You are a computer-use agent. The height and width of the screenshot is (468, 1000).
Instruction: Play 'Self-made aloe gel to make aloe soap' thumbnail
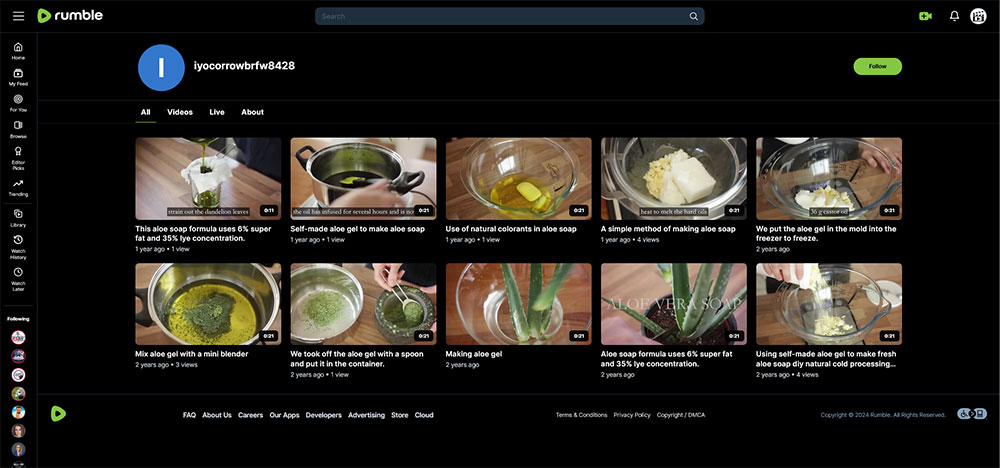[364, 179]
